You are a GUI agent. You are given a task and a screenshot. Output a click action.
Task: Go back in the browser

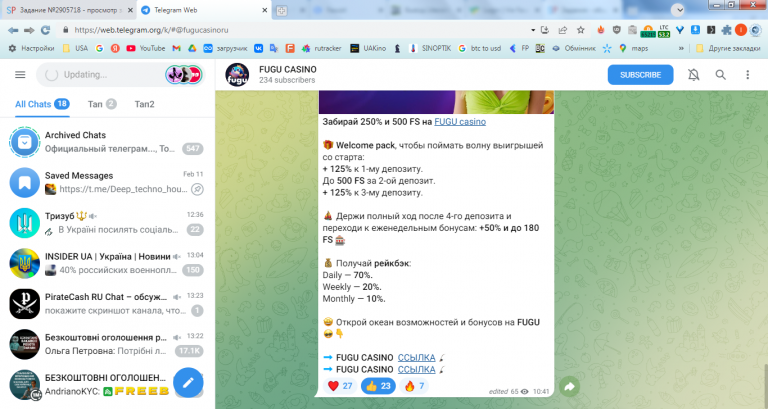click(x=13, y=30)
